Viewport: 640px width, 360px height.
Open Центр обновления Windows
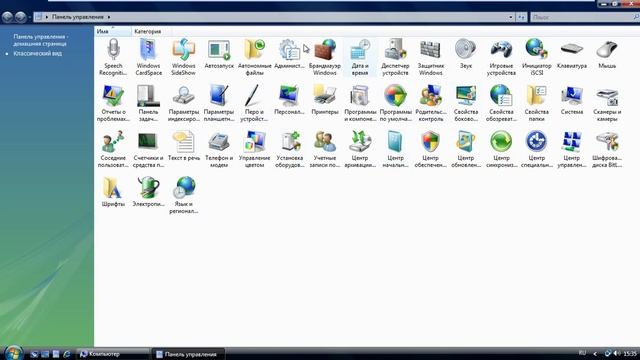coord(466,149)
